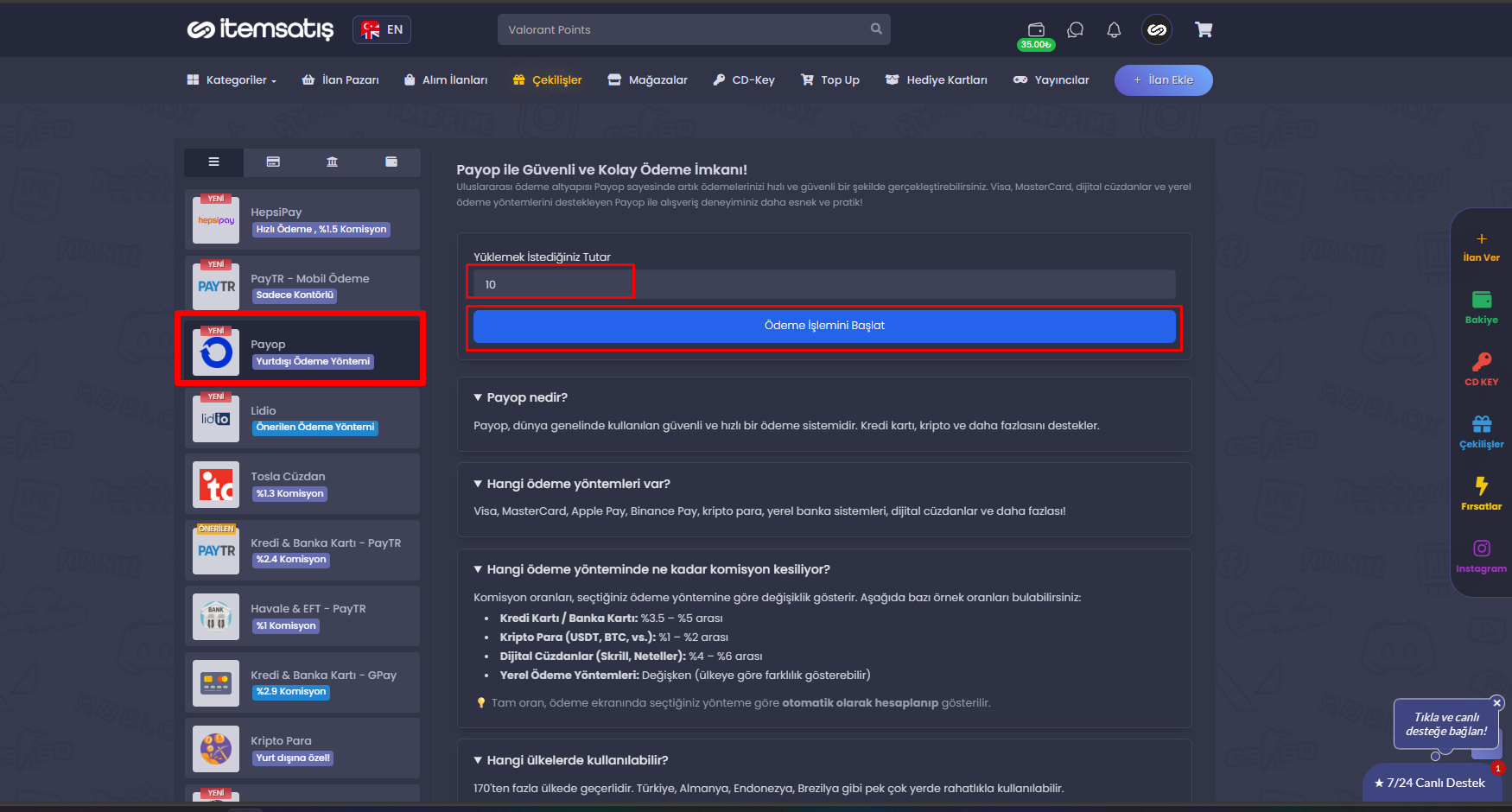Screen dimensions: 1512x812
Task: Open the messages chat bubble icon
Action: pos(1076,30)
